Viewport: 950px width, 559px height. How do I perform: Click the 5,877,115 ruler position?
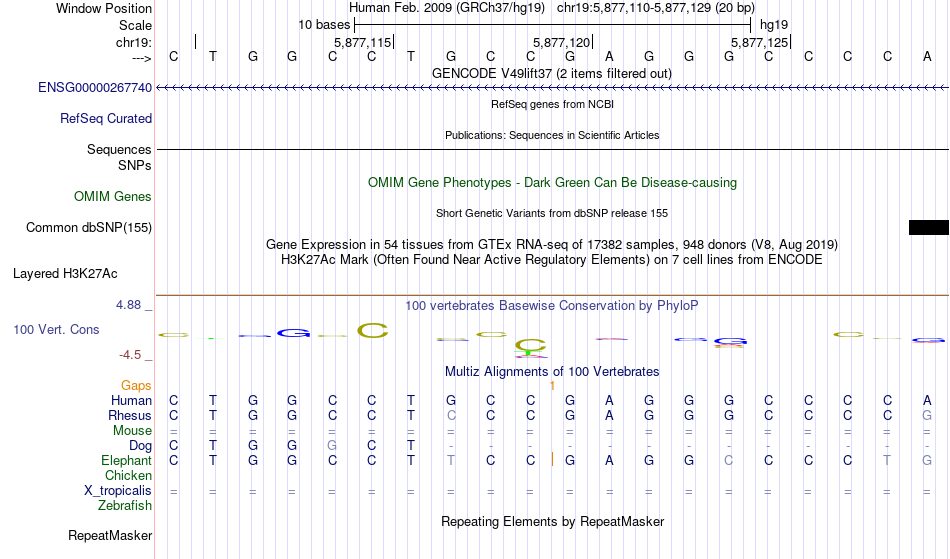pyautogui.click(x=363, y=42)
